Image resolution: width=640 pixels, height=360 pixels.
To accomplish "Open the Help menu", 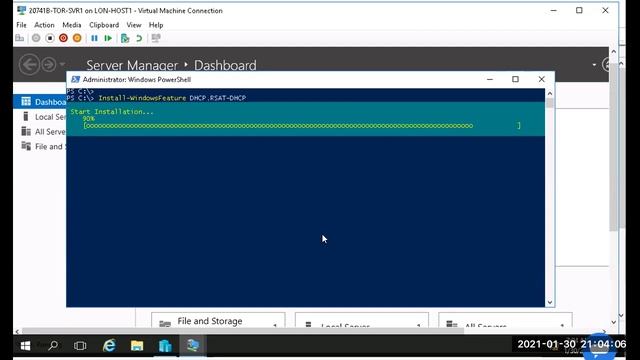I will [156, 25].
